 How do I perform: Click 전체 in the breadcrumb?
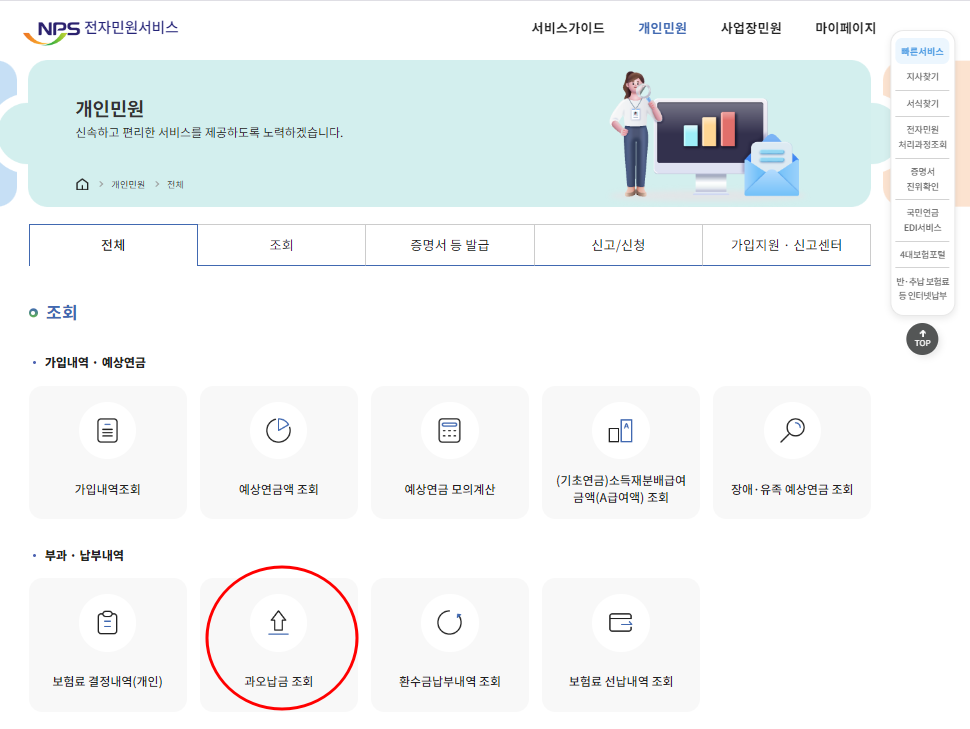175,184
